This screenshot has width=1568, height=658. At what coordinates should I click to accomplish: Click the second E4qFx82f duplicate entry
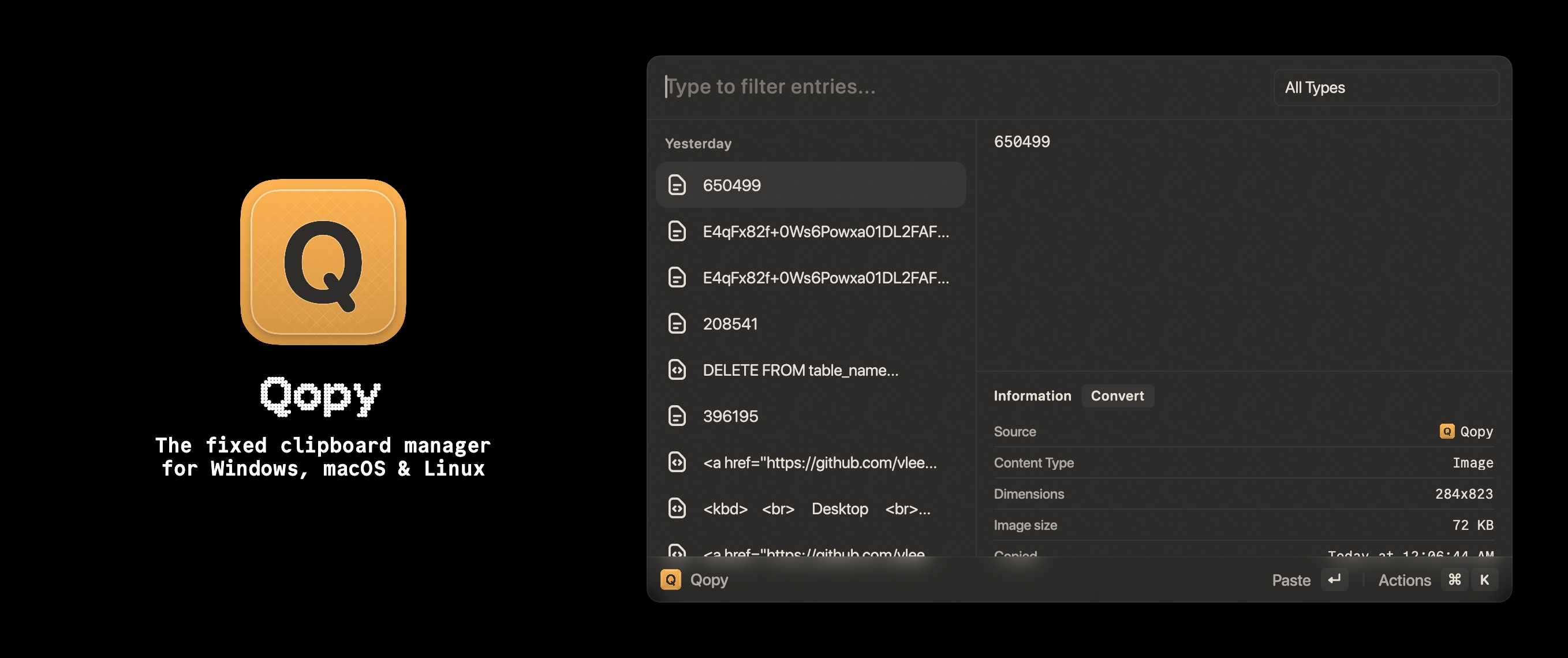click(x=811, y=277)
